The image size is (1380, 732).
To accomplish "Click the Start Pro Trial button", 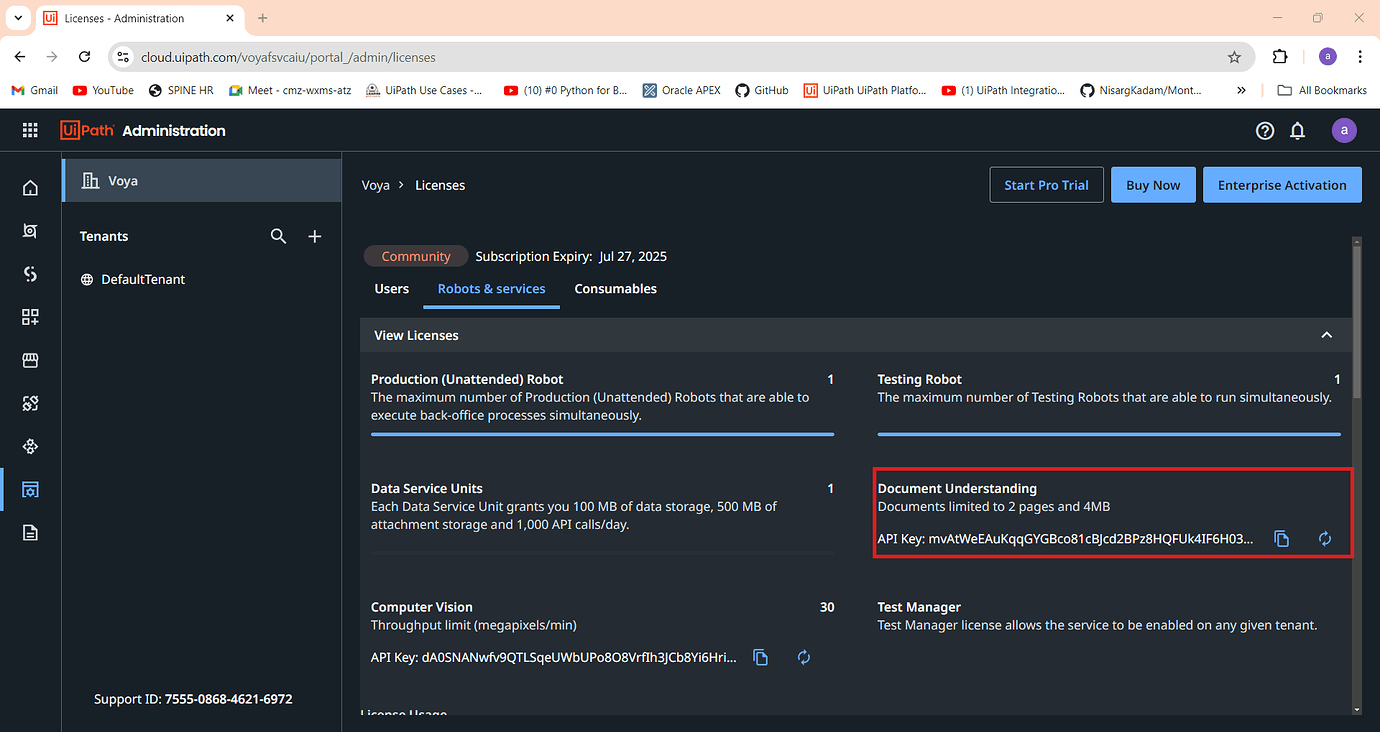I will 1047,185.
